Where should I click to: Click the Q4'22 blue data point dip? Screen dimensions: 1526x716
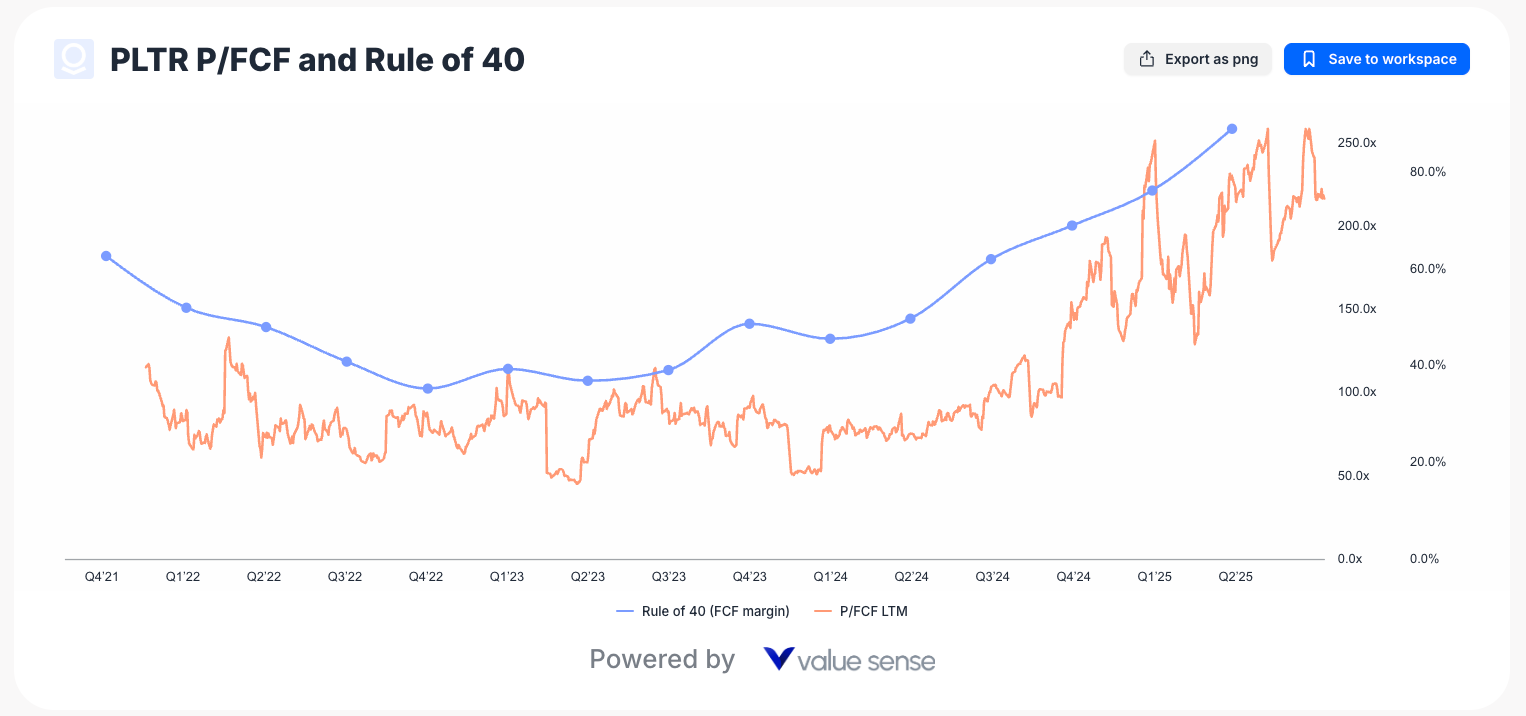pyautogui.click(x=426, y=388)
